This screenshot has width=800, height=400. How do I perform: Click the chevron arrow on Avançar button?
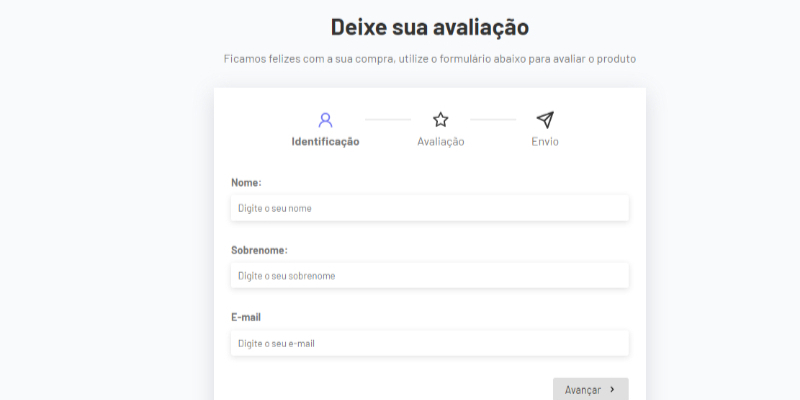(x=612, y=390)
